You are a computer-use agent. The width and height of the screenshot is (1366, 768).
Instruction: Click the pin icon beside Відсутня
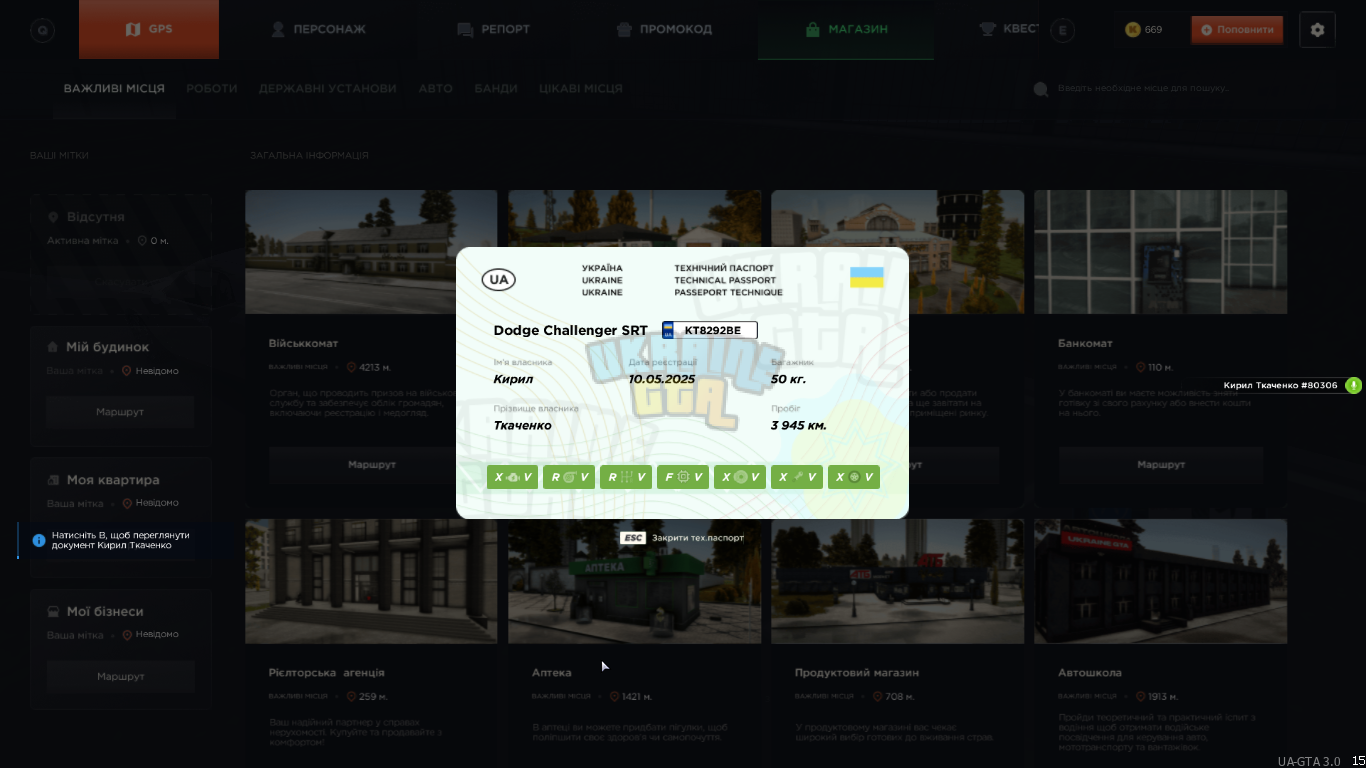click(x=53, y=217)
